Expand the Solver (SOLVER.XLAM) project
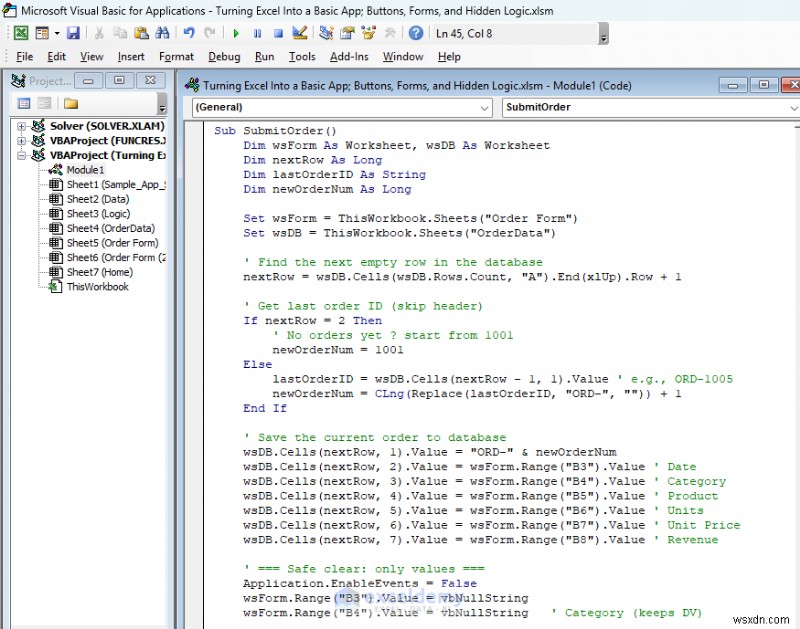 (x=21, y=126)
